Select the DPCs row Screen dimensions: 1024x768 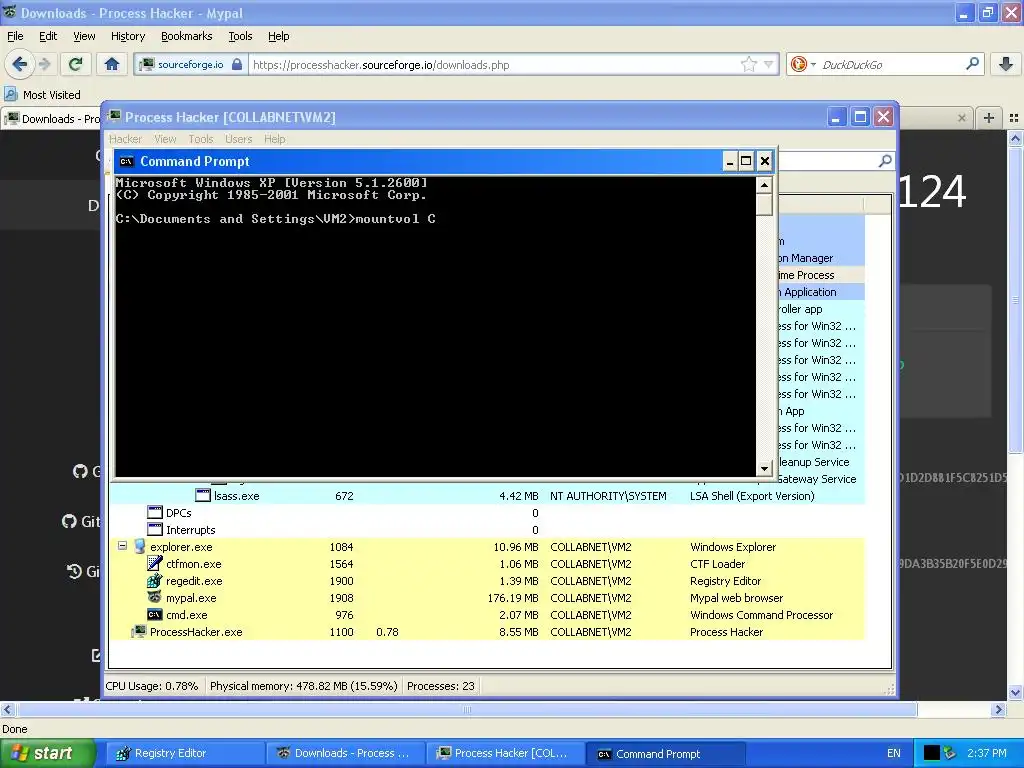pyautogui.click(x=487, y=513)
